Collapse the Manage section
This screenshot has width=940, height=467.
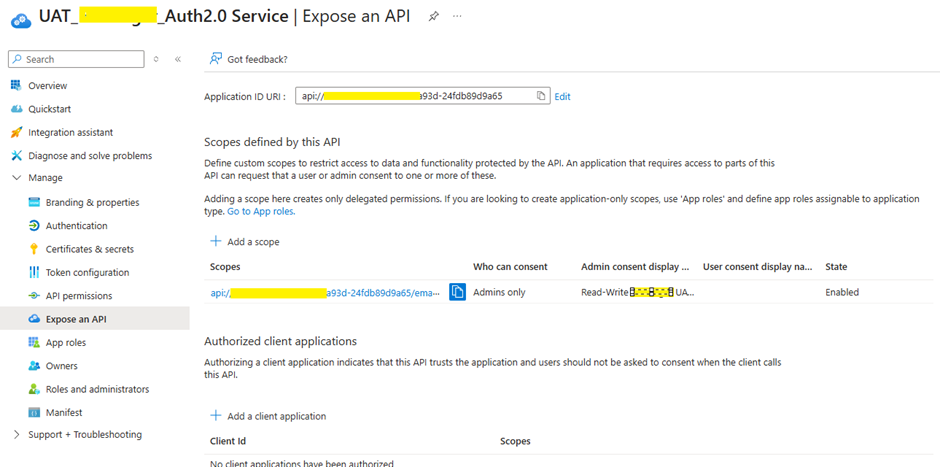(x=16, y=178)
